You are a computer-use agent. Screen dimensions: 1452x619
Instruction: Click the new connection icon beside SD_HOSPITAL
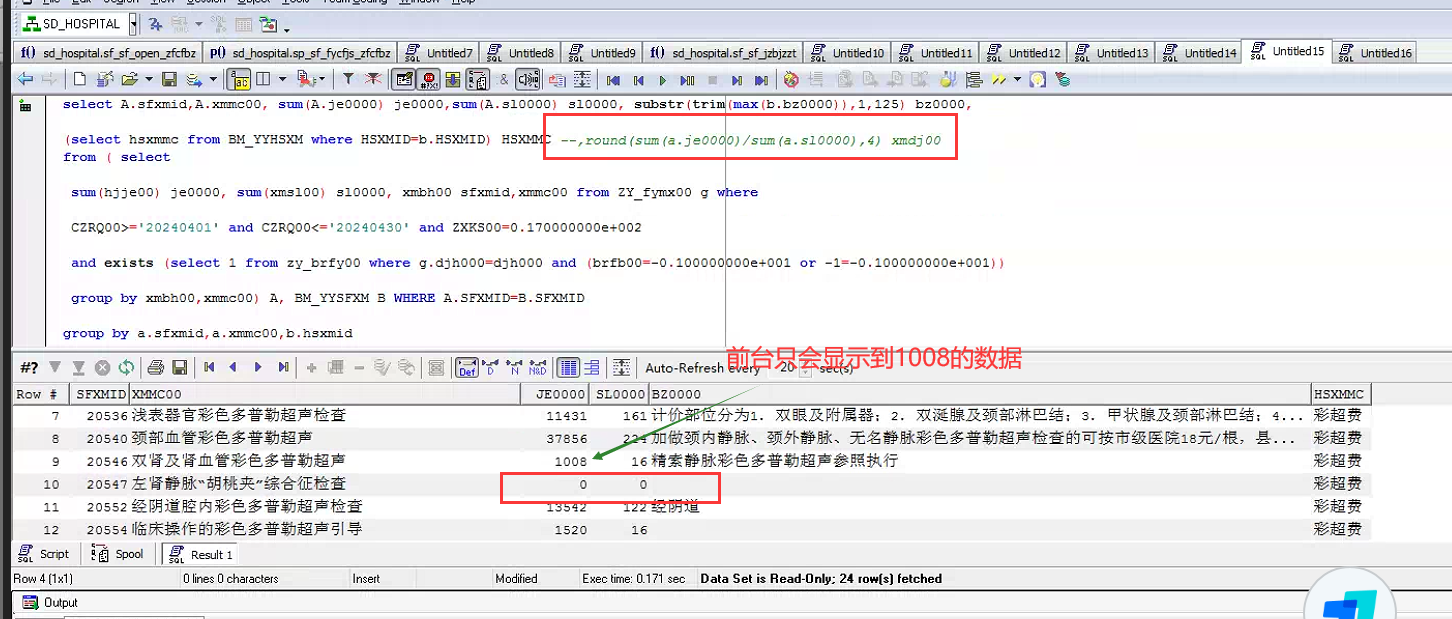point(155,24)
